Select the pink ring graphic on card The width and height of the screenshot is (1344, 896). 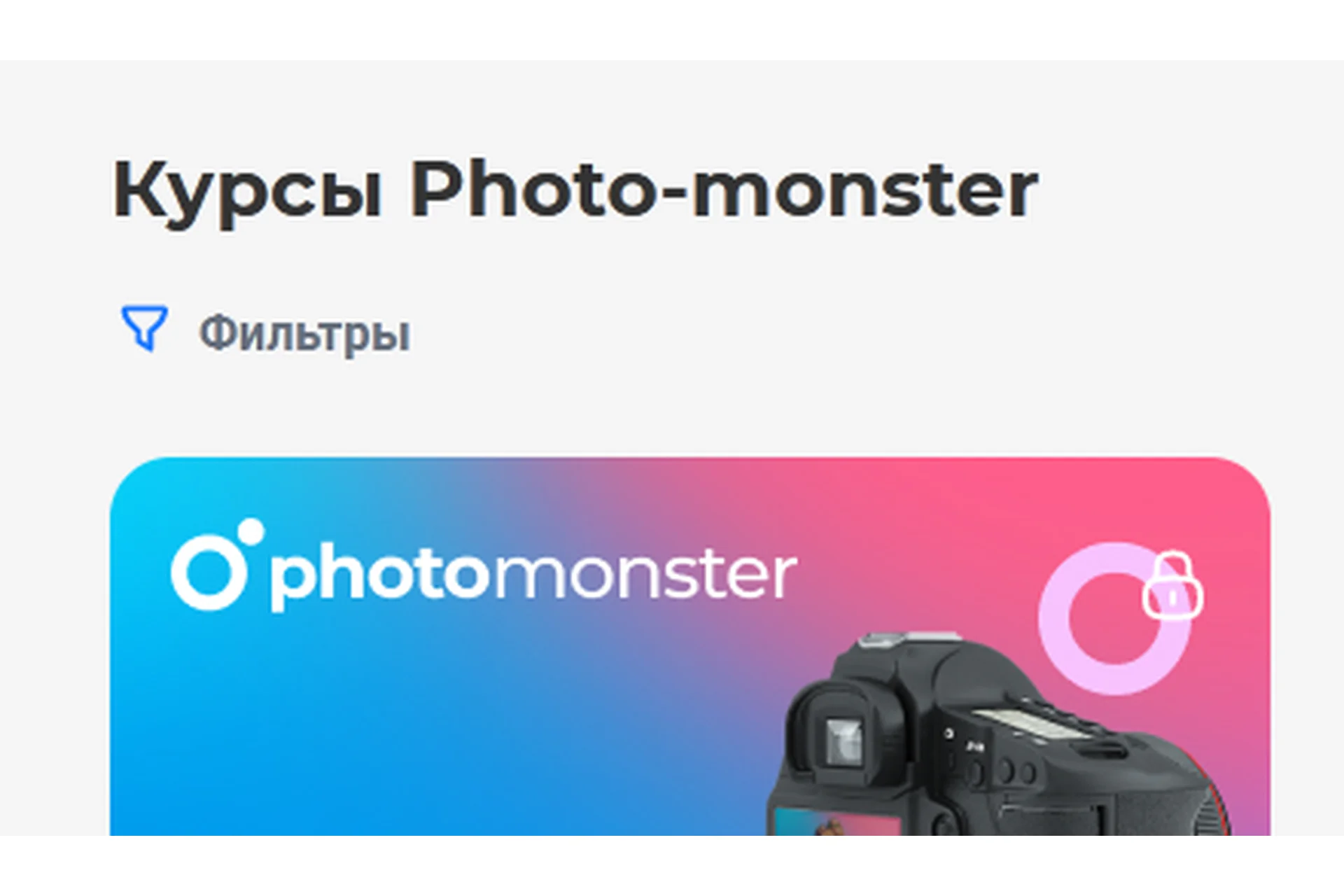1114,619
